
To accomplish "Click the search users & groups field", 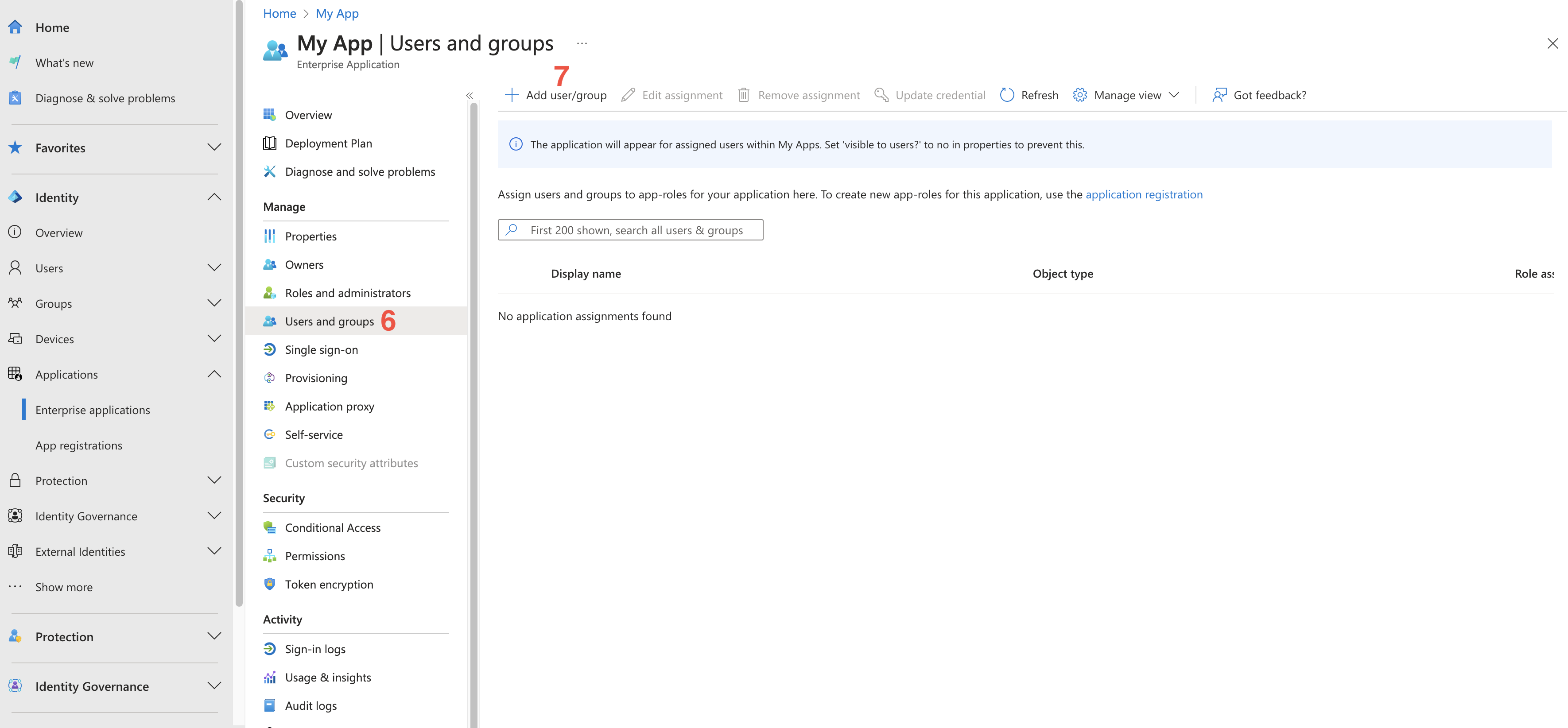I will coord(636,230).
